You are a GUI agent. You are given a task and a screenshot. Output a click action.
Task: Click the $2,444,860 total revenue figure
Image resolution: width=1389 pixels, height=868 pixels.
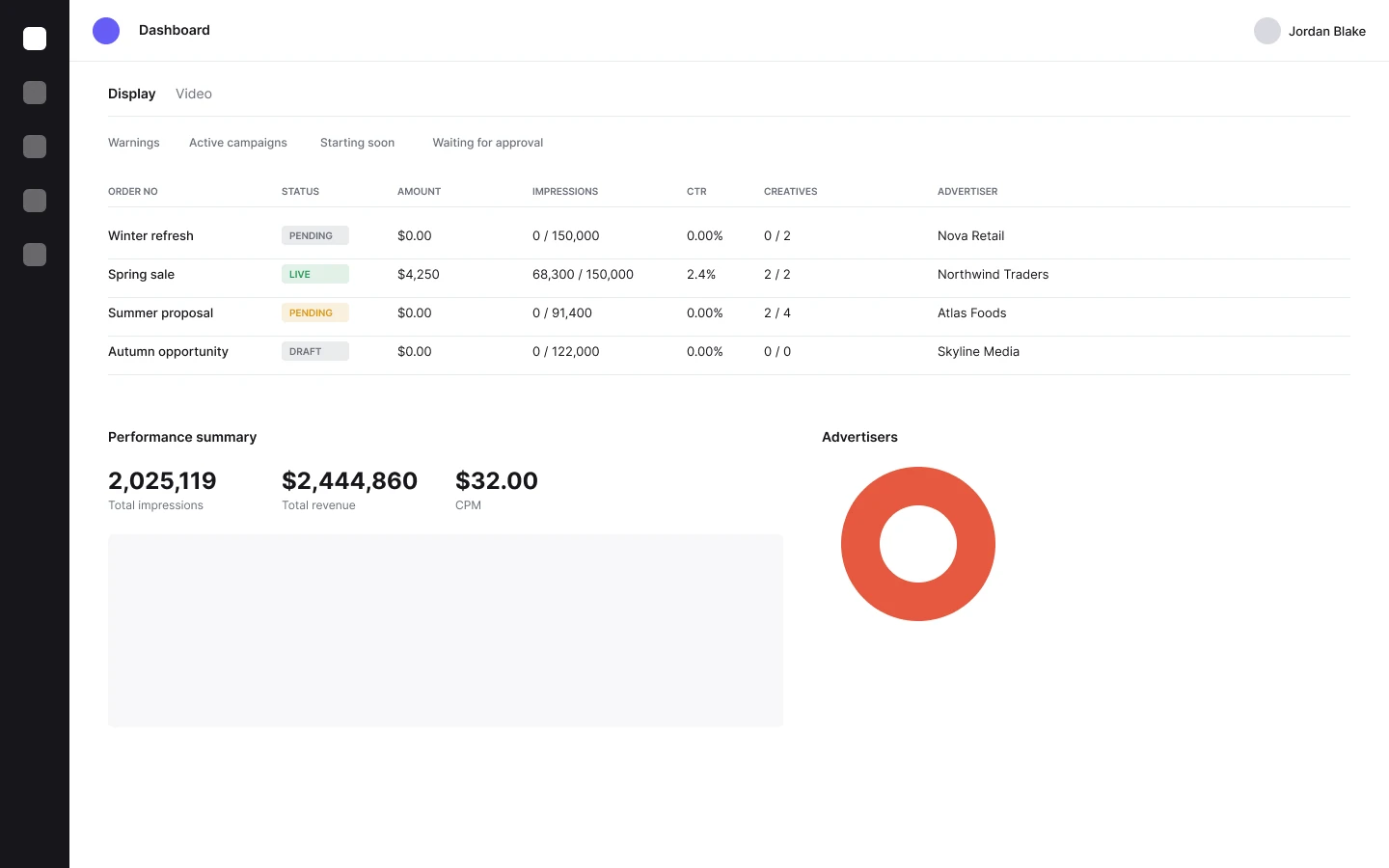(350, 480)
